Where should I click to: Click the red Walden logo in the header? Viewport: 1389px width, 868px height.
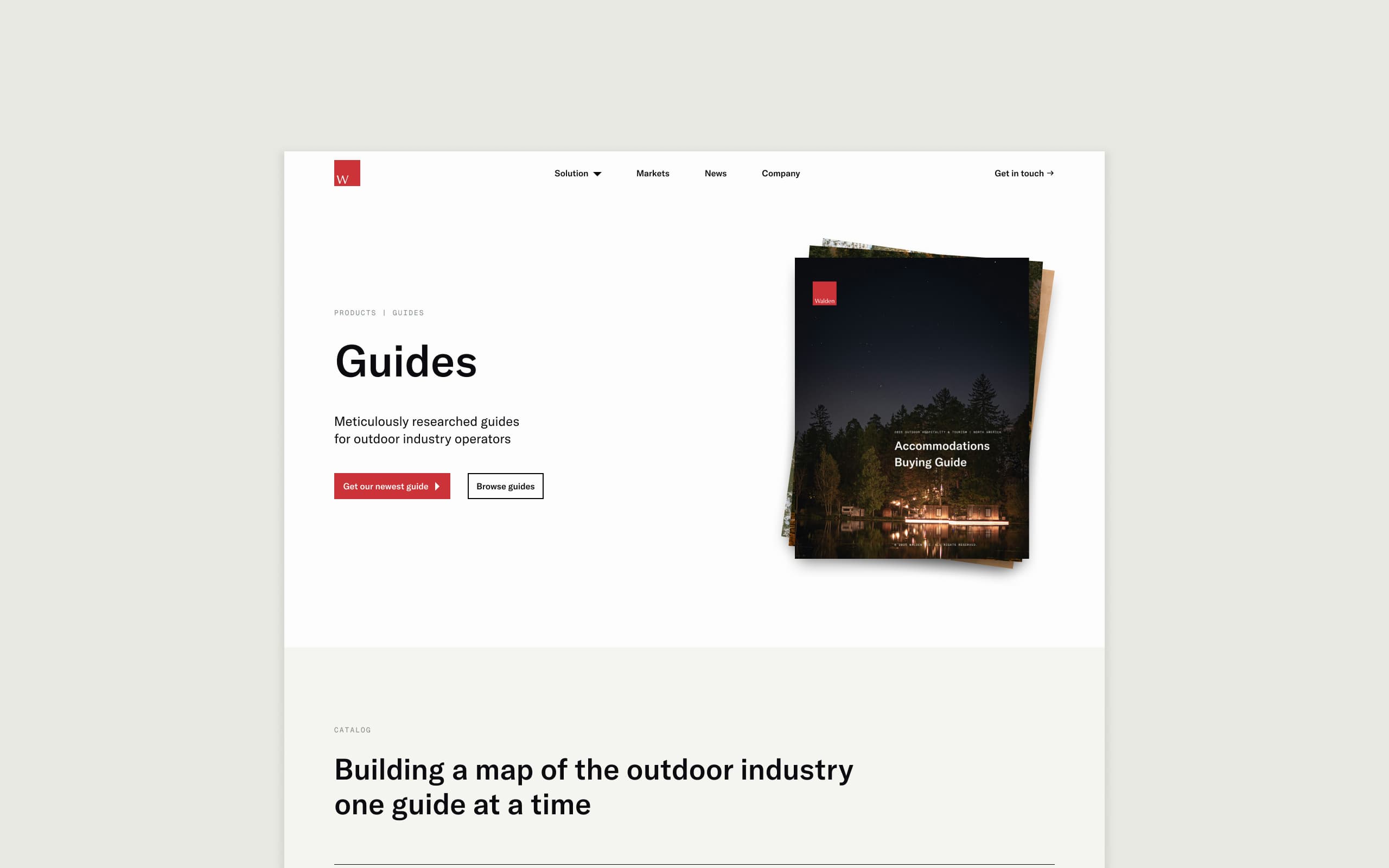[347, 174]
